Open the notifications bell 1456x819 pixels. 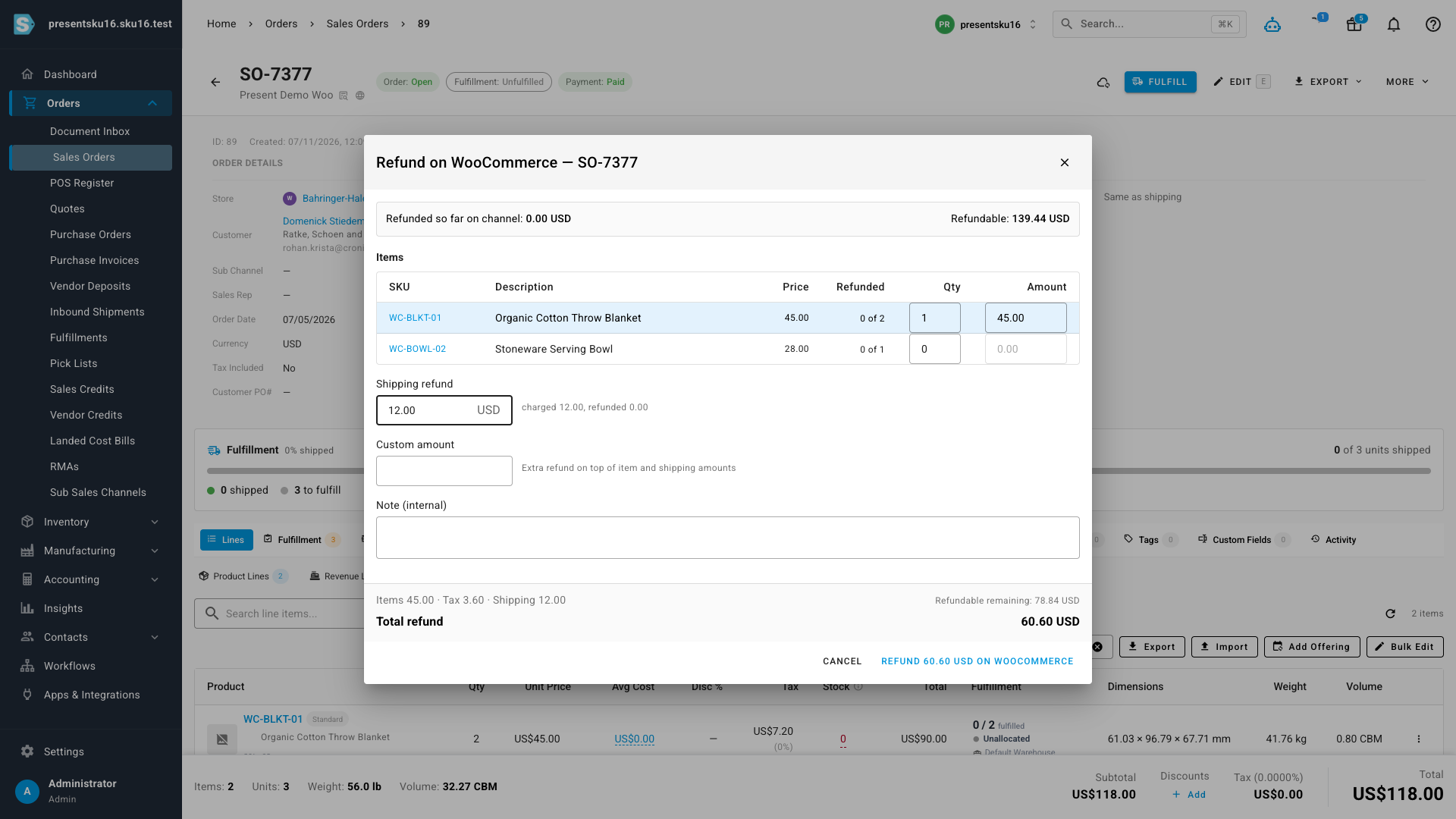point(1394,24)
